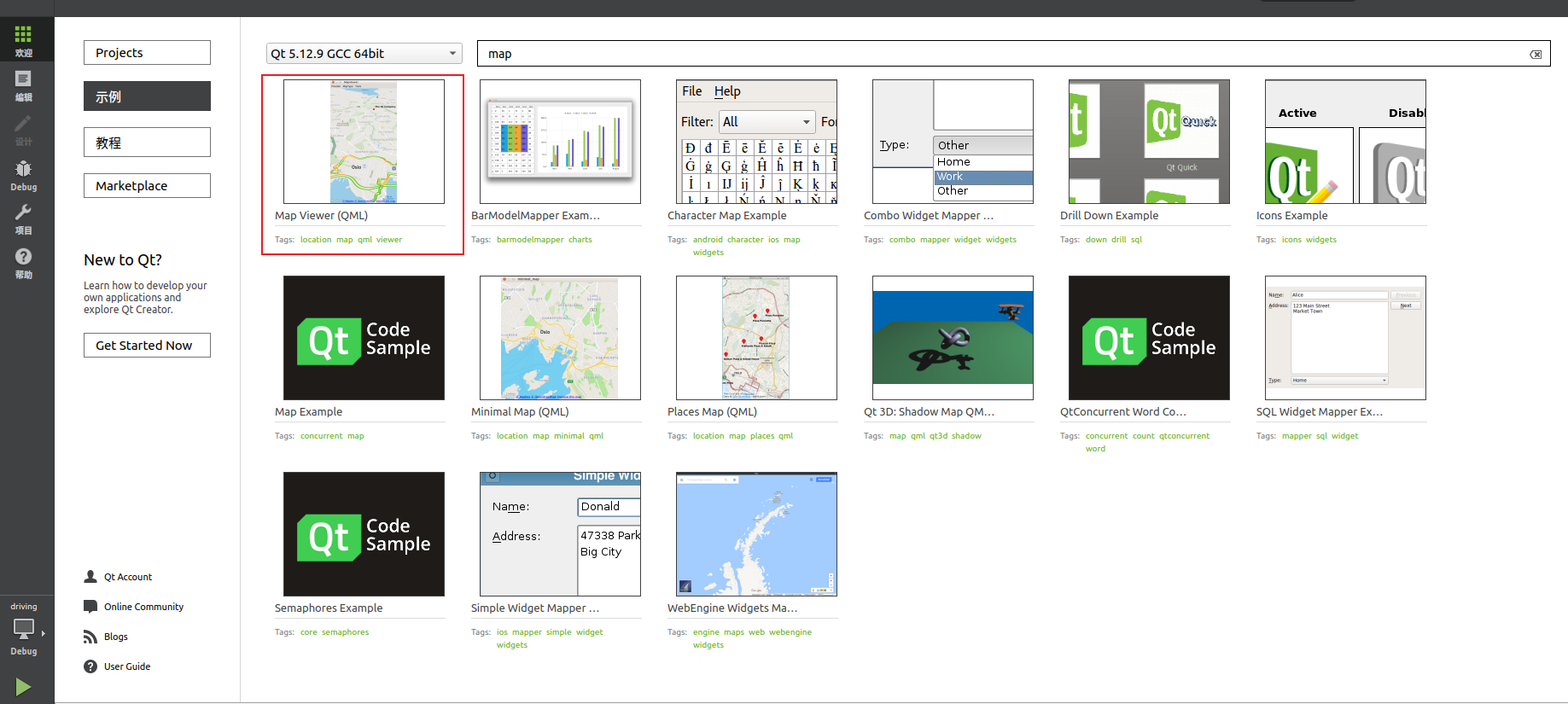Open the Blogs link
The width and height of the screenshot is (1568, 704).
click(x=115, y=637)
